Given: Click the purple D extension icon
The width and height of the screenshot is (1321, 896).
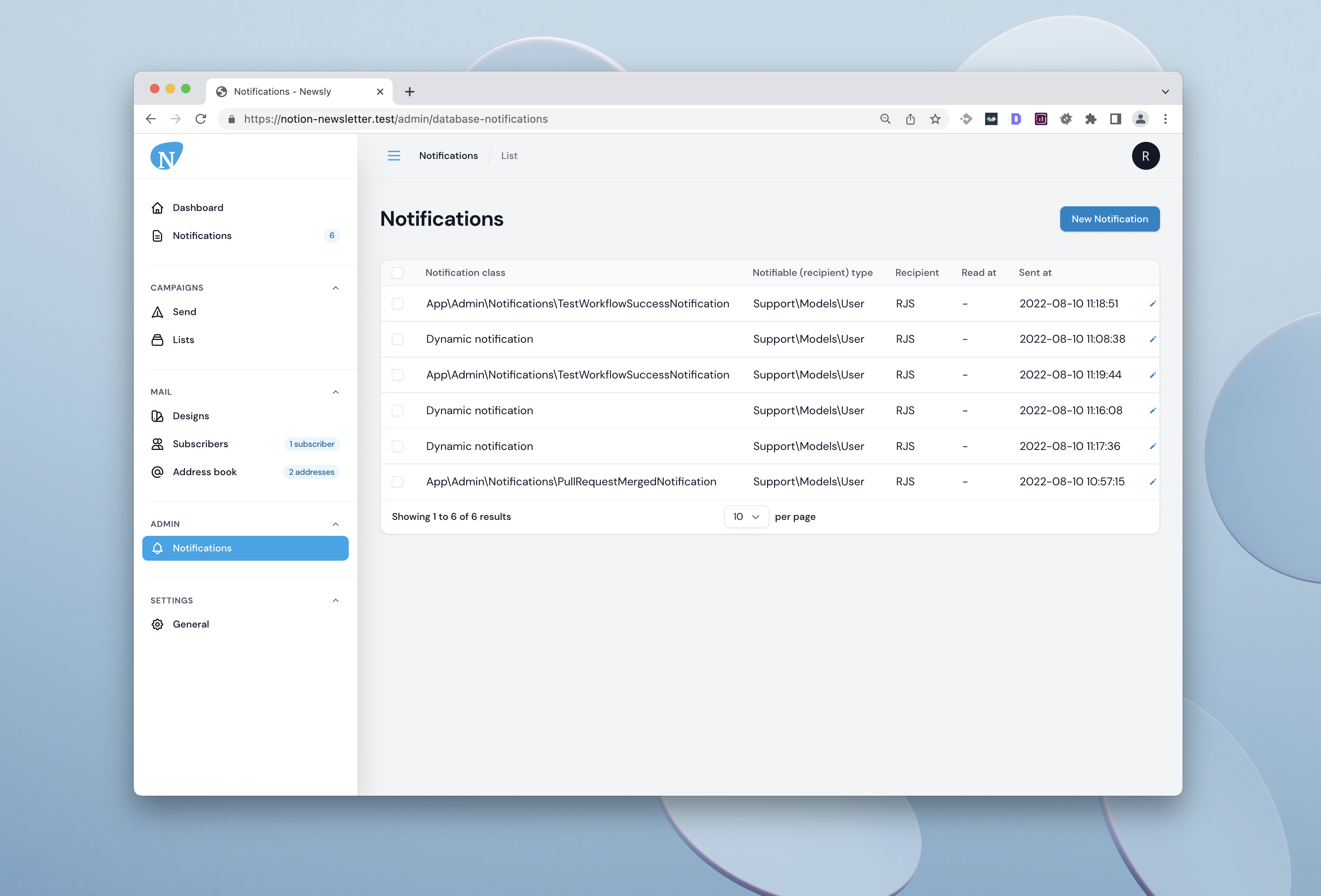Looking at the screenshot, I should pyautogui.click(x=1016, y=119).
